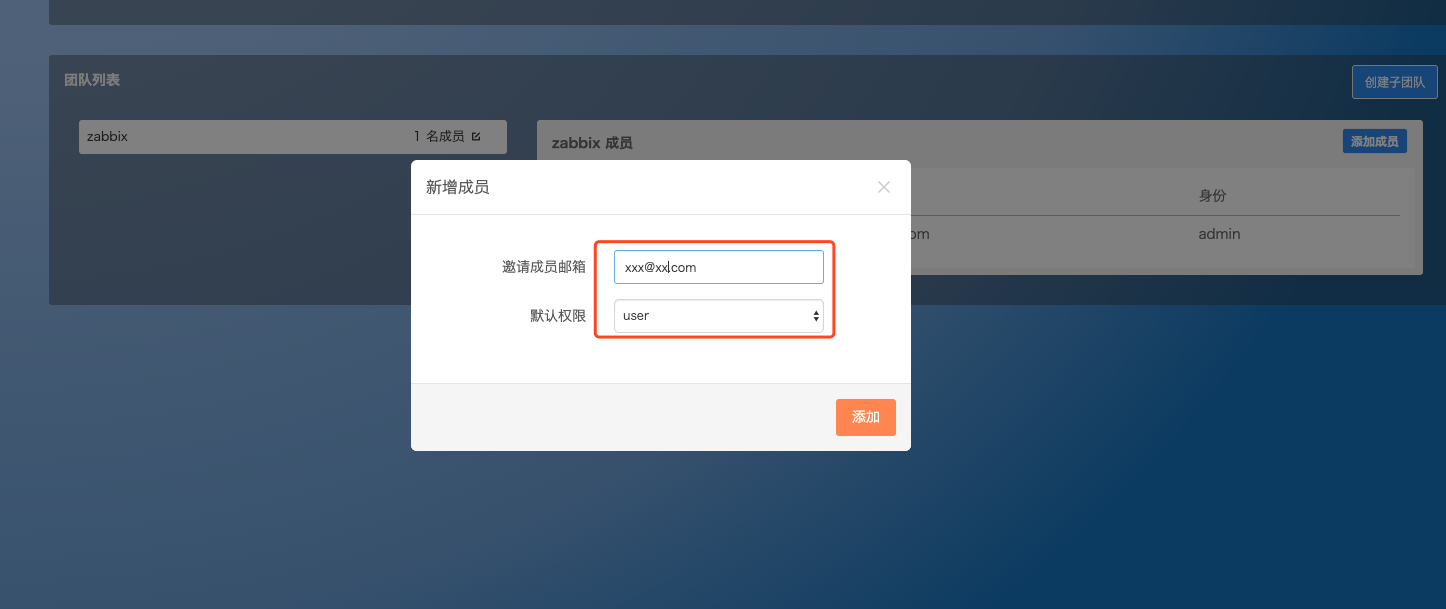Click the member email ending in om
This screenshot has height=609, width=1446.
(921, 233)
